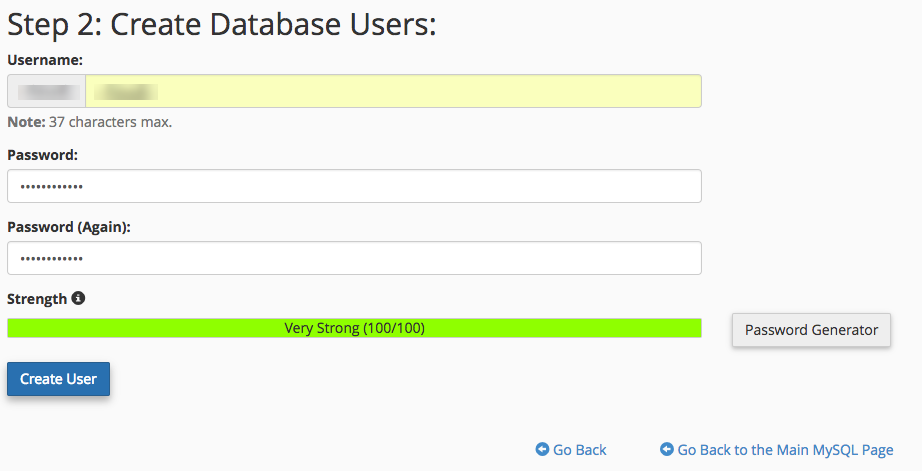Click the Username label
This screenshot has width=922, height=471.
45,60
